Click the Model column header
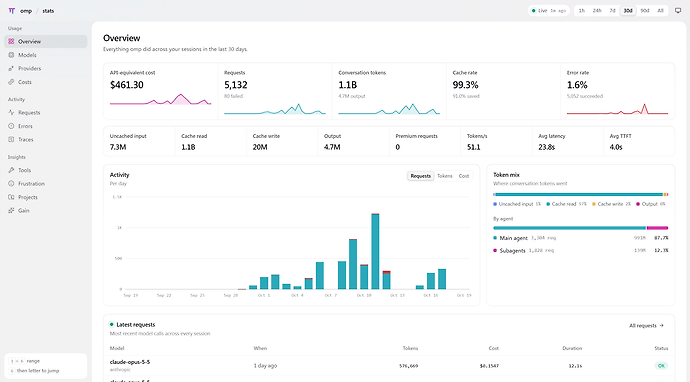 pos(117,348)
